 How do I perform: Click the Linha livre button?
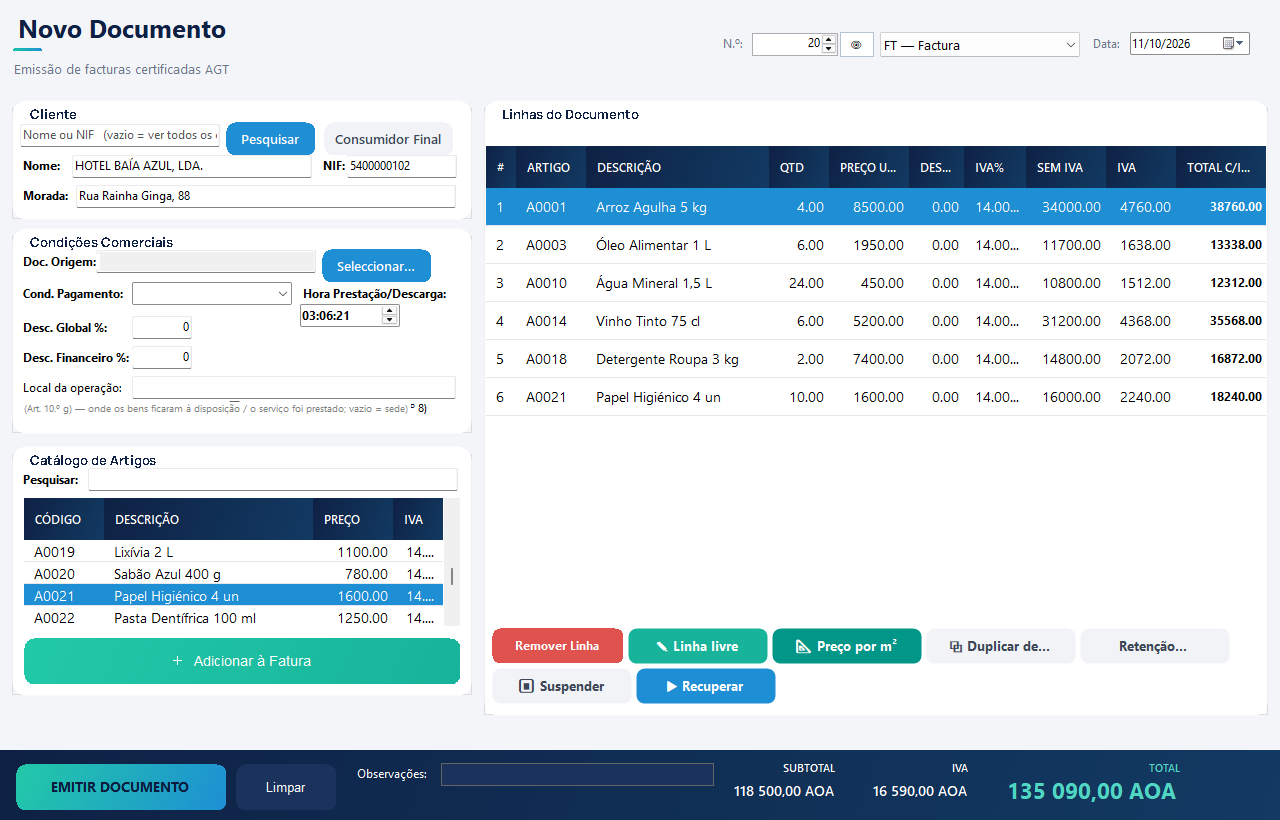click(x=697, y=646)
